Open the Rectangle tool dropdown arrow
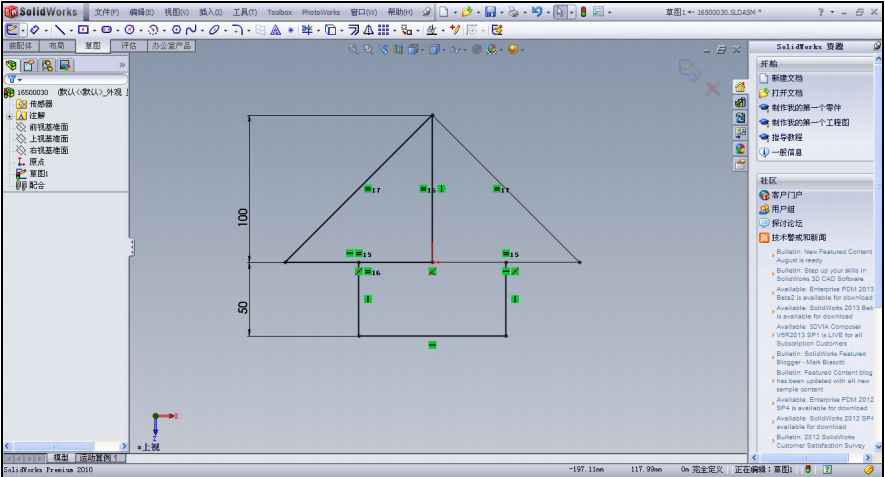The height and width of the screenshot is (477, 885). point(94,30)
